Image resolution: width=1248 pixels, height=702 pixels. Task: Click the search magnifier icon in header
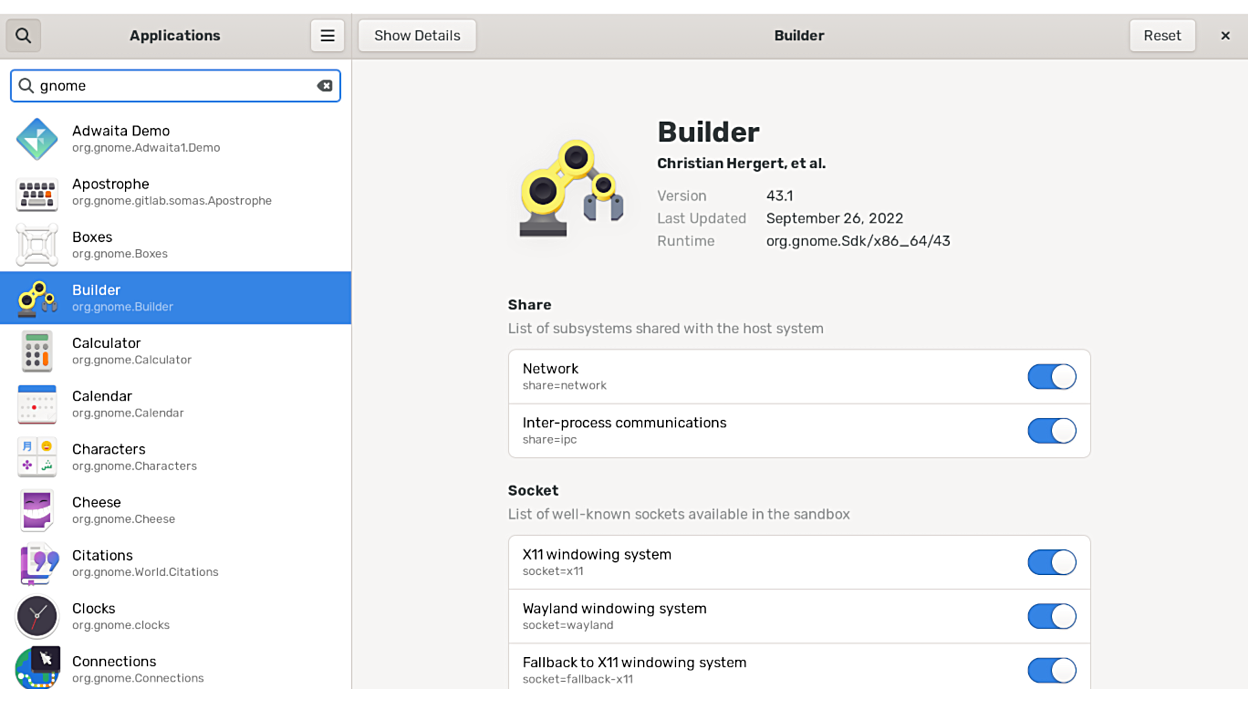click(x=23, y=36)
